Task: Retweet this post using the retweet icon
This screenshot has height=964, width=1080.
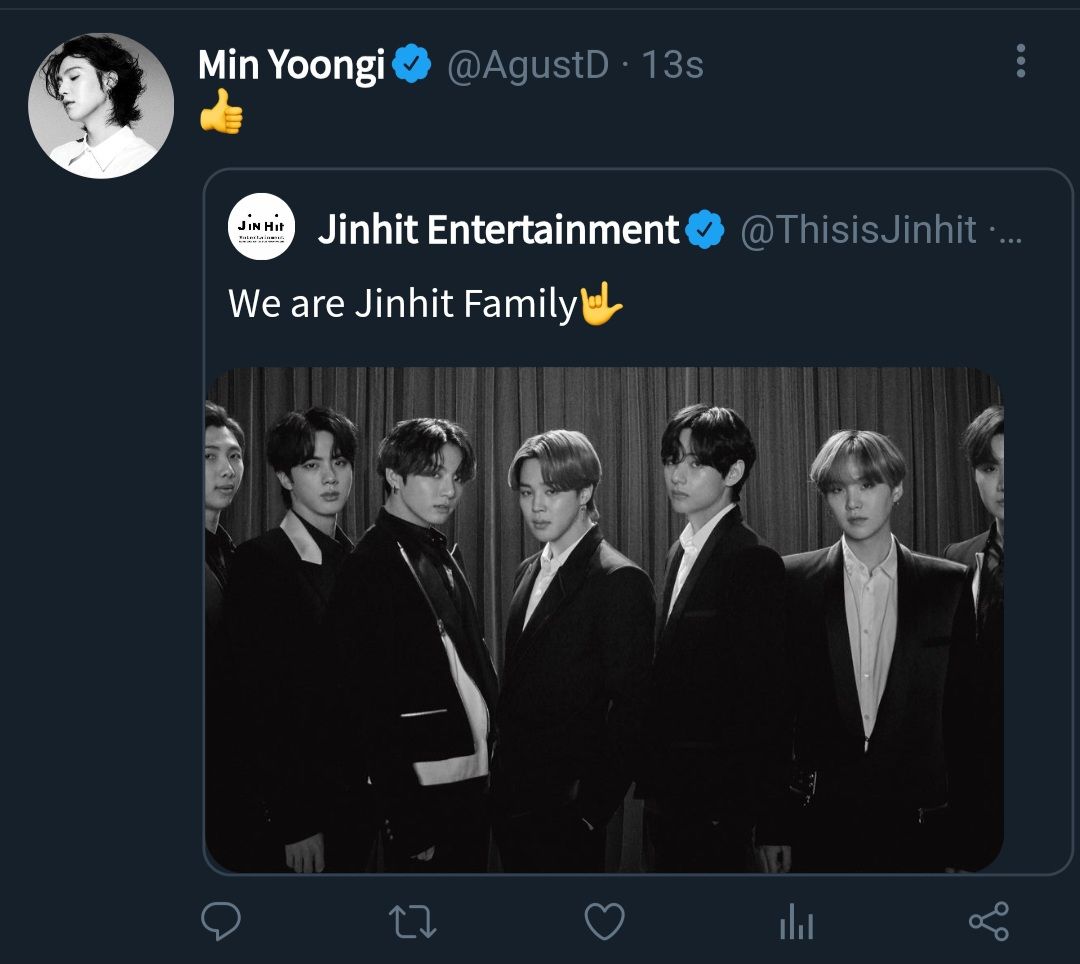Action: click(x=412, y=921)
